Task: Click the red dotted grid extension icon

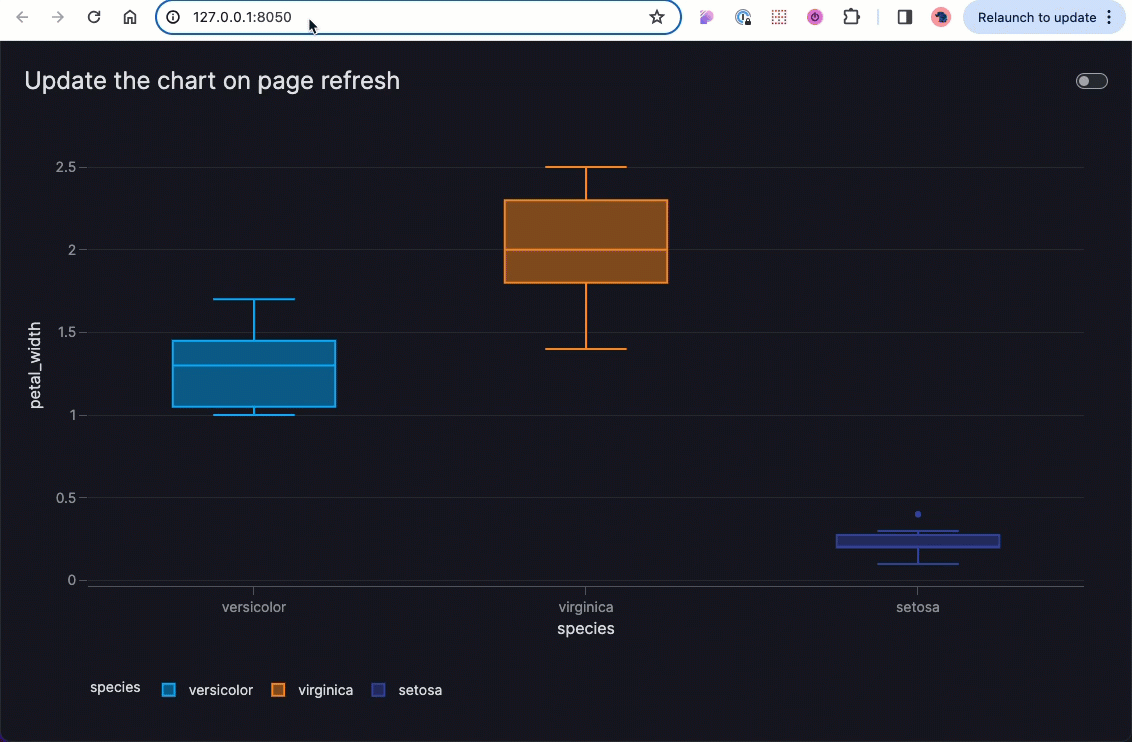Action: coord(779,17)
